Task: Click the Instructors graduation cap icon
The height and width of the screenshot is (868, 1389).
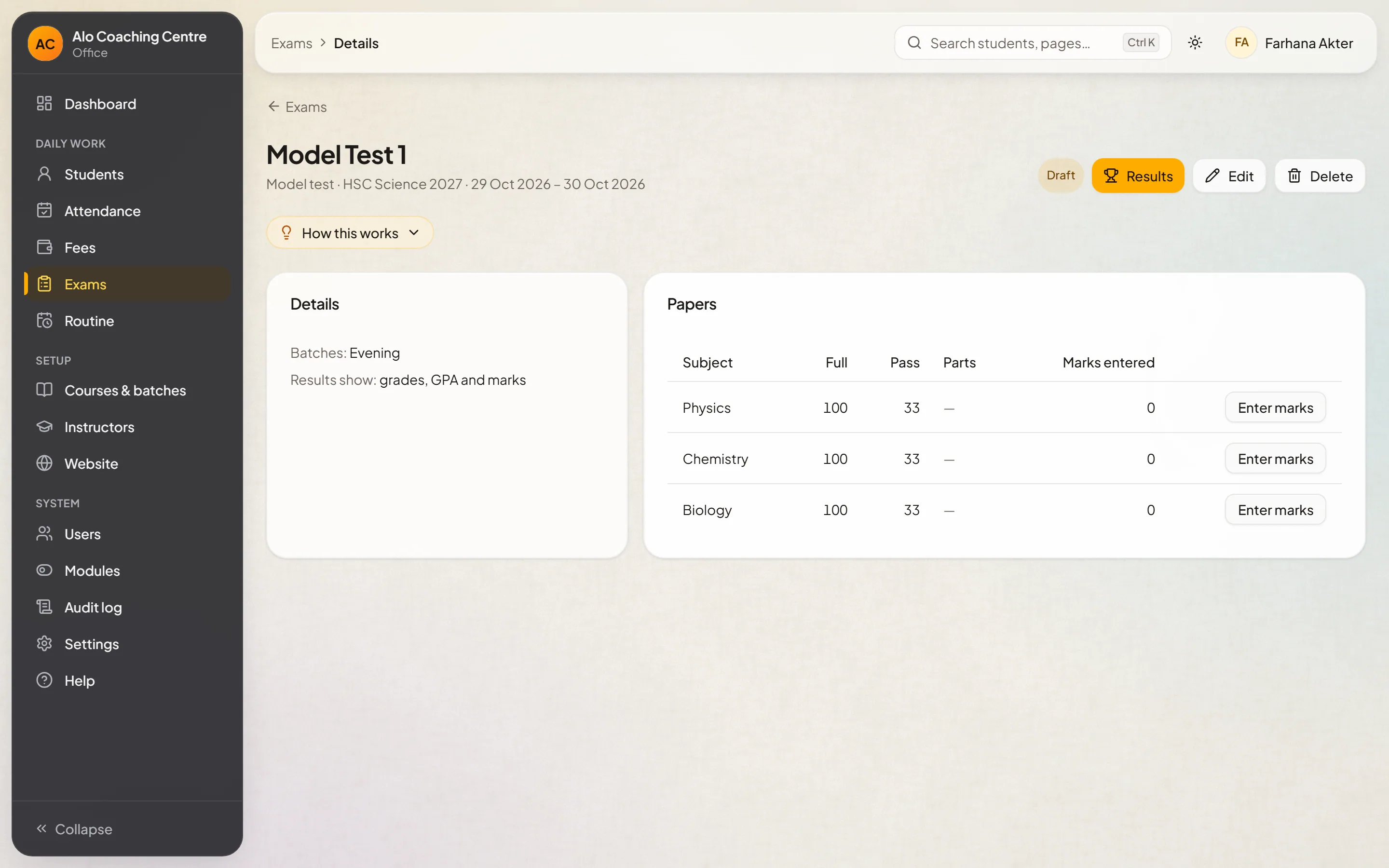Action: point(44,427)
